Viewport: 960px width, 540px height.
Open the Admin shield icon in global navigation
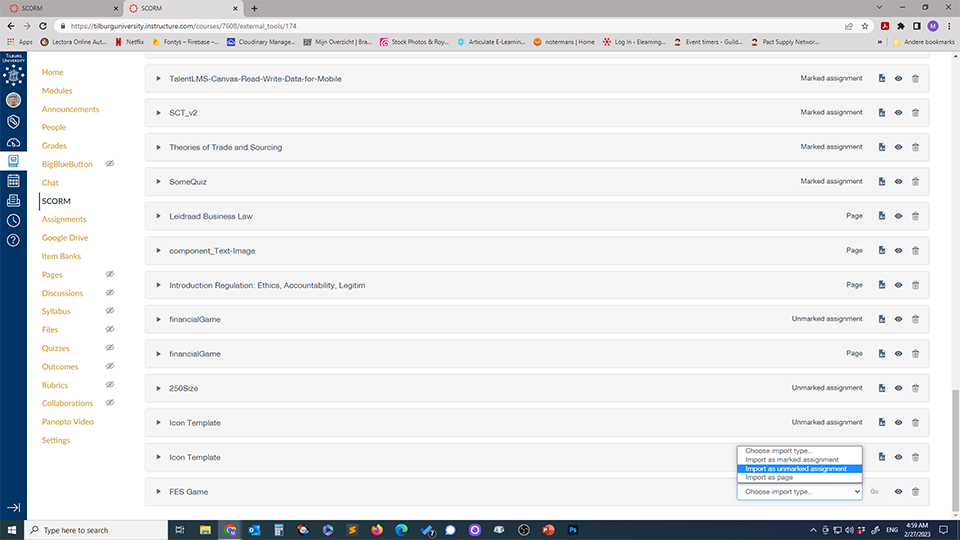[13, 121]
